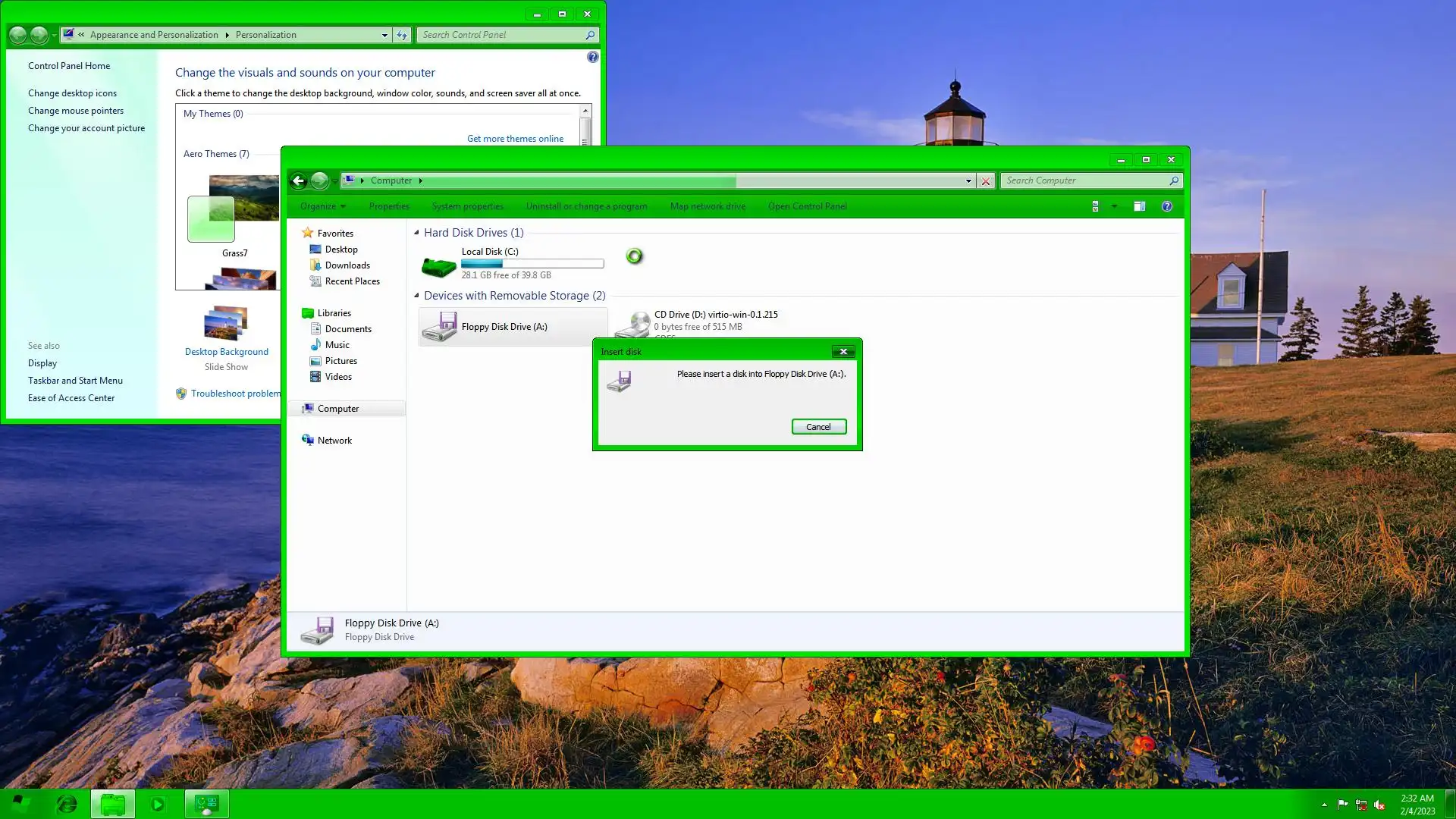1456x819 pixels.
Task: Cancel the Insert disk dialog
Action: pos(818,427)
